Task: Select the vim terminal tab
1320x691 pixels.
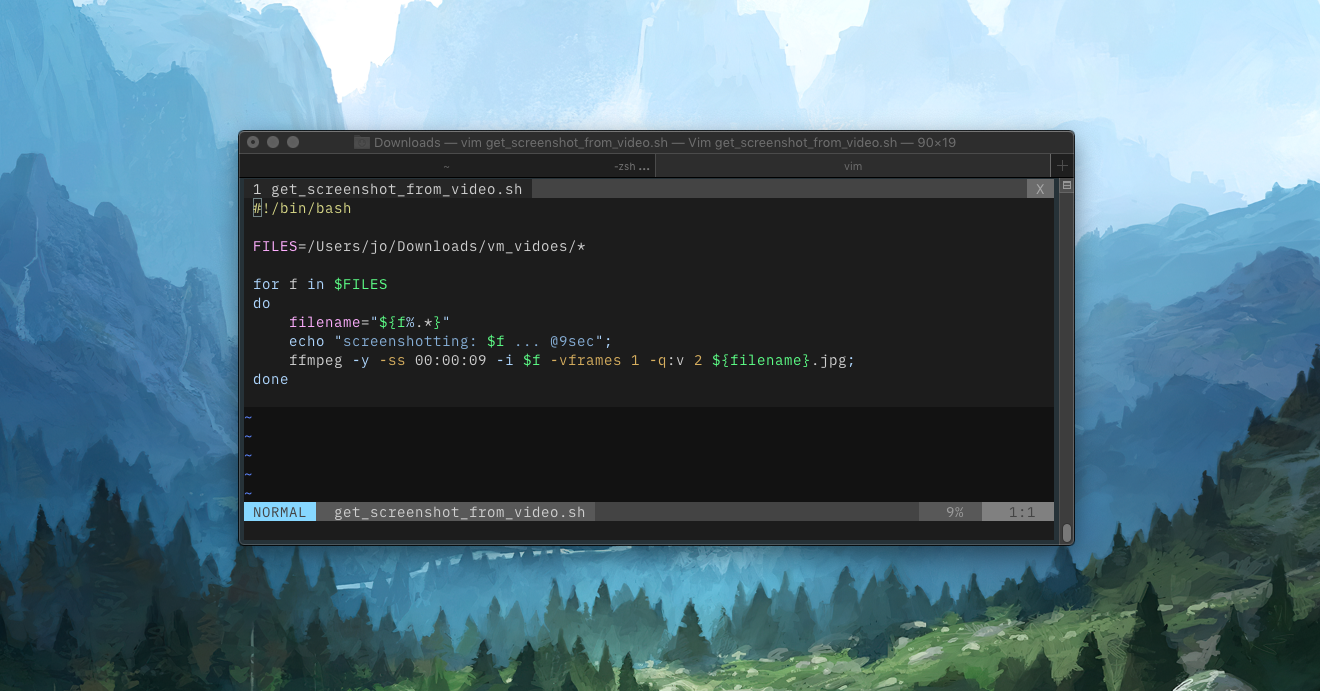Action: click(852, 167)
